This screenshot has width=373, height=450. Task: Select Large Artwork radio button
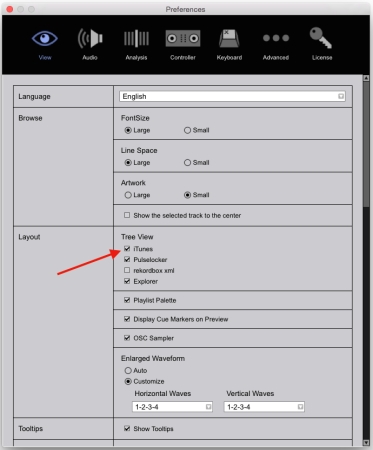coord(128,195)
